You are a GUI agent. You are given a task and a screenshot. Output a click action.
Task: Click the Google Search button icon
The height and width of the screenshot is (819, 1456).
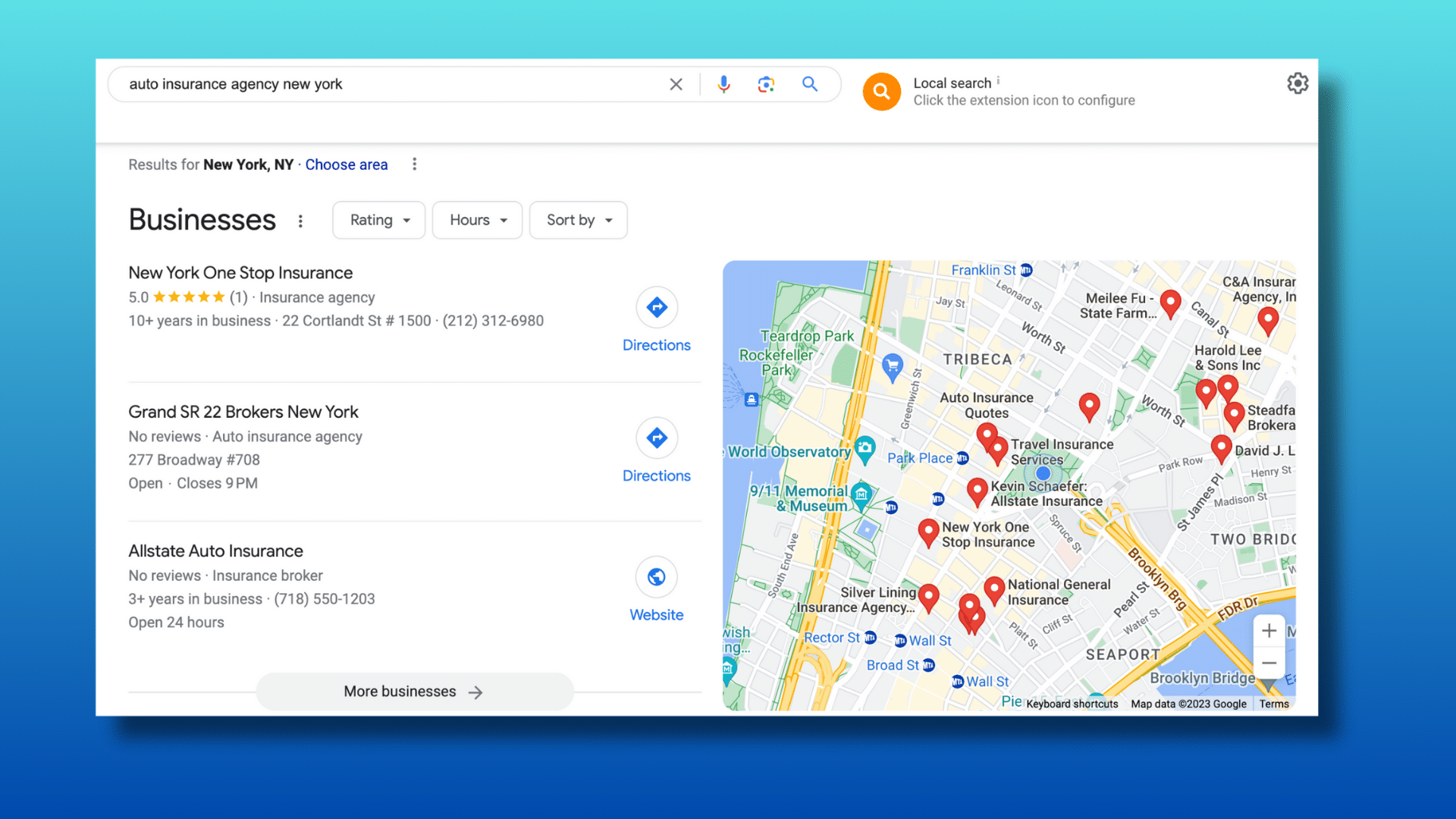click(809, 84)
